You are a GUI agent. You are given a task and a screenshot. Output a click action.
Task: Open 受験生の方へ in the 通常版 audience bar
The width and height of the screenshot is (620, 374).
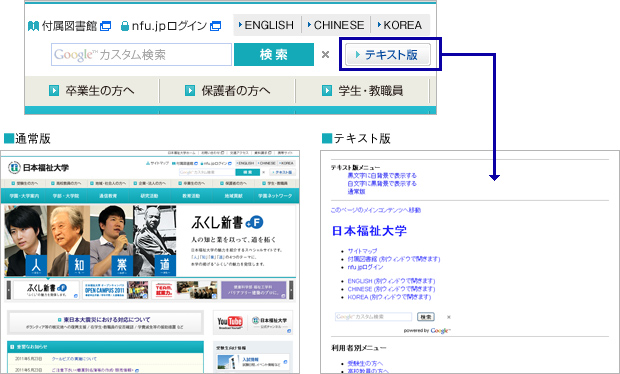[25, 183]
